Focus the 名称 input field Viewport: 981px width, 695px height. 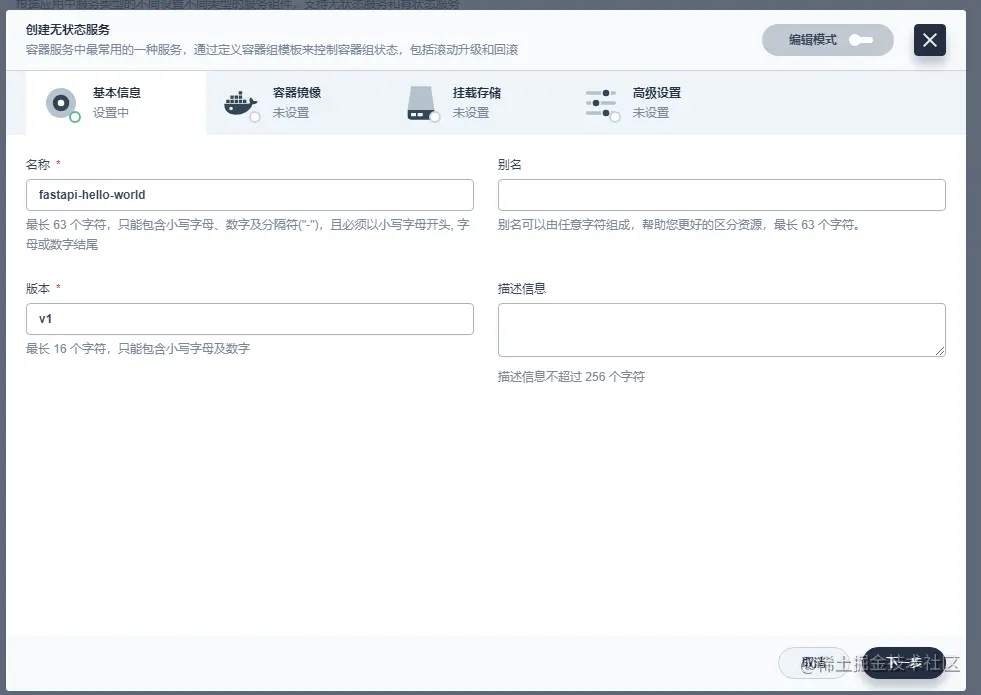pos(250,195)
